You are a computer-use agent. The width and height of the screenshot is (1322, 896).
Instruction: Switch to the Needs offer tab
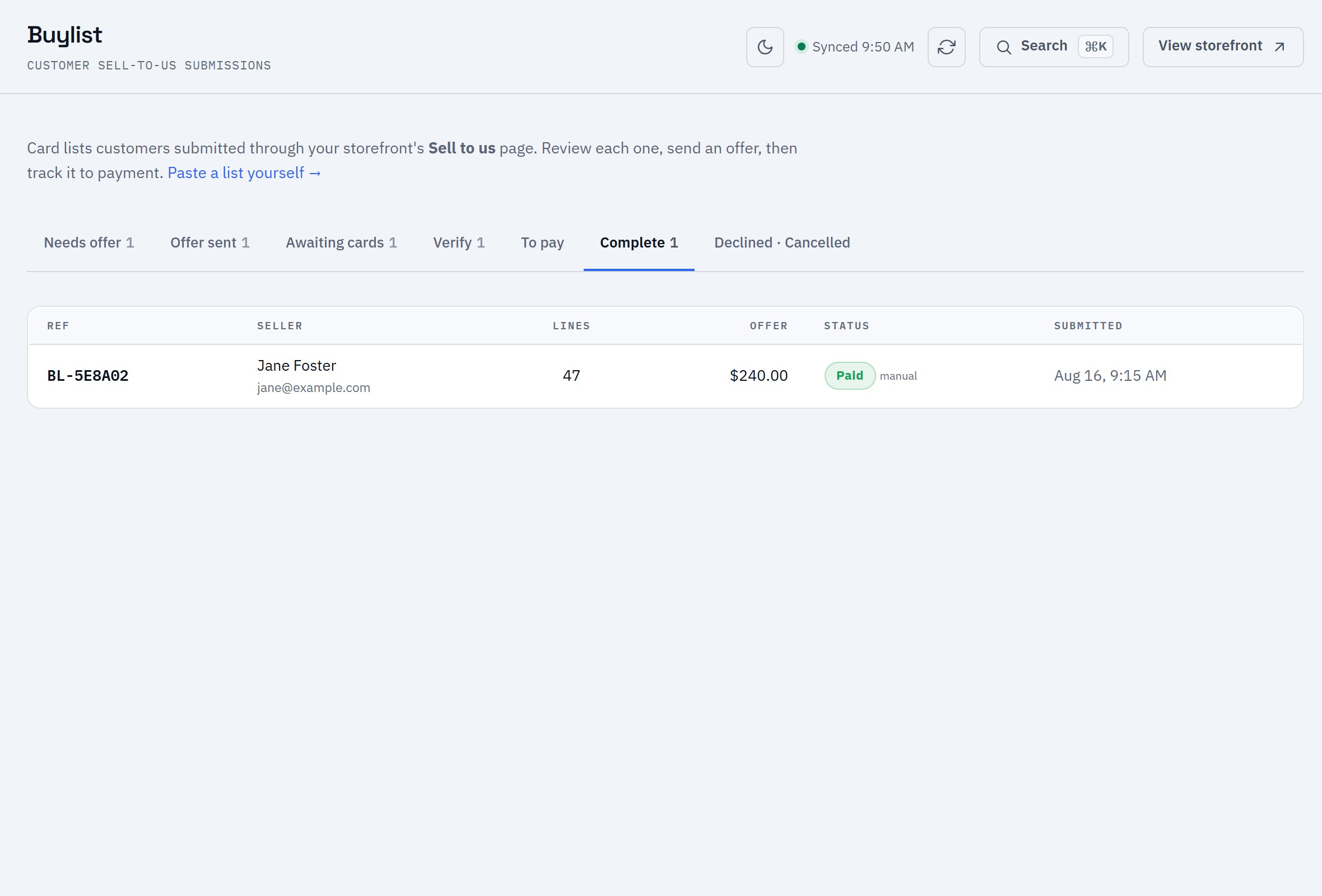89,243
